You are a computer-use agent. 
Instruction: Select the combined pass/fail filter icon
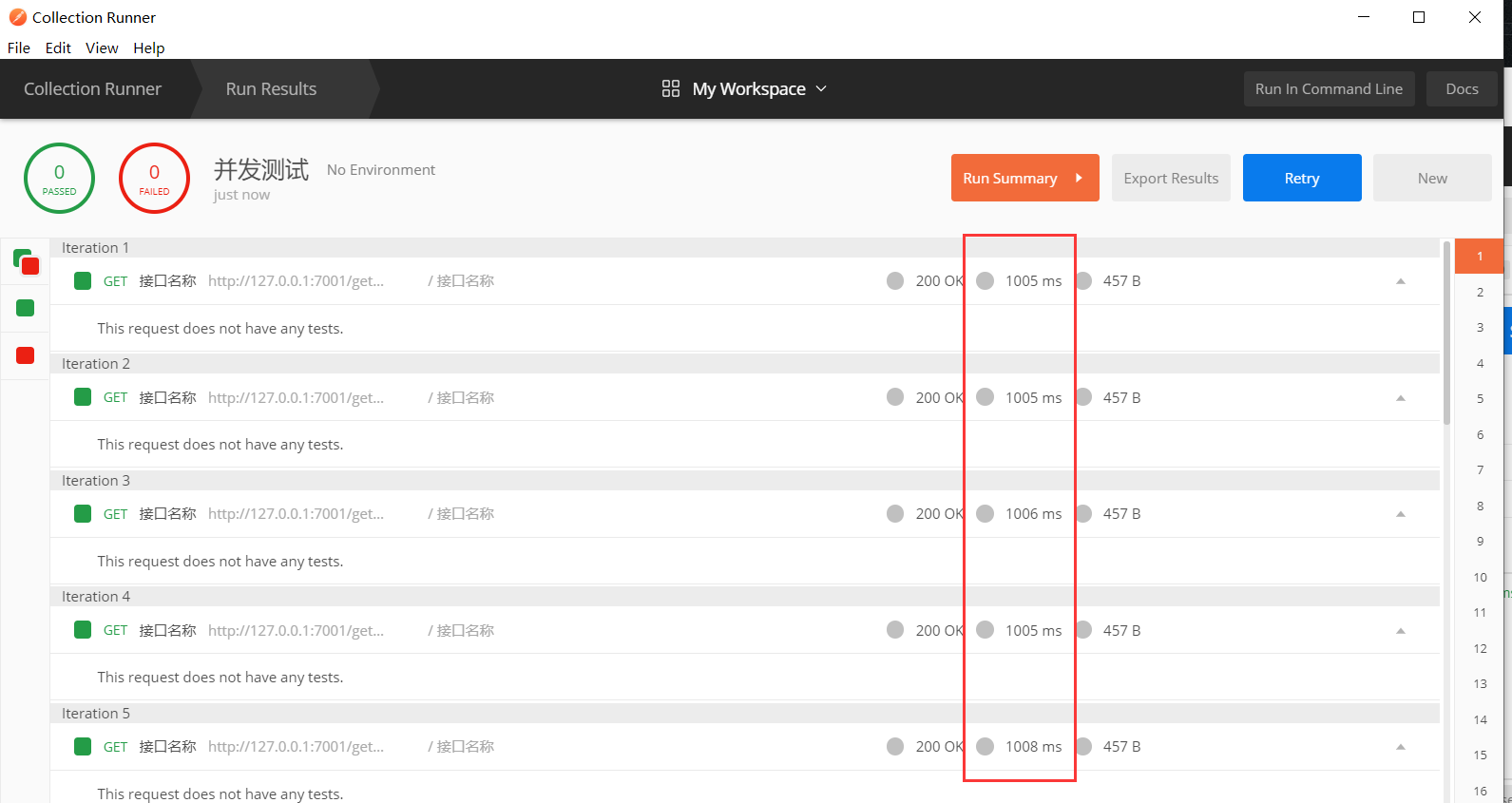coord(26,261)
